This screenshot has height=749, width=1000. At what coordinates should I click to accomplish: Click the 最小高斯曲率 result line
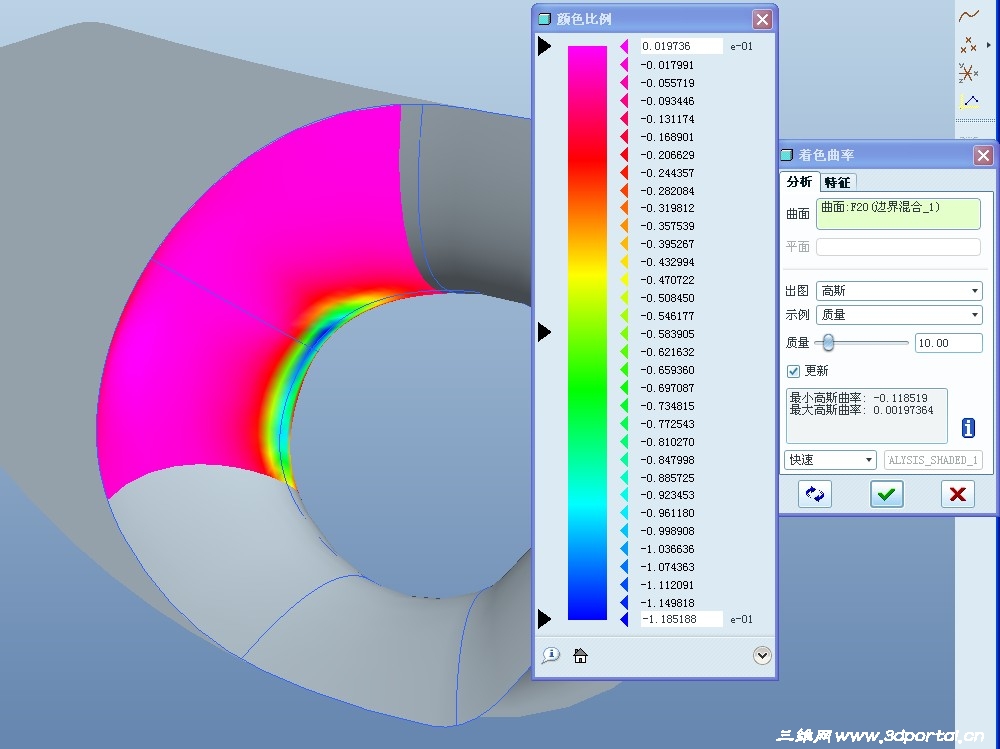pos(858,398)
